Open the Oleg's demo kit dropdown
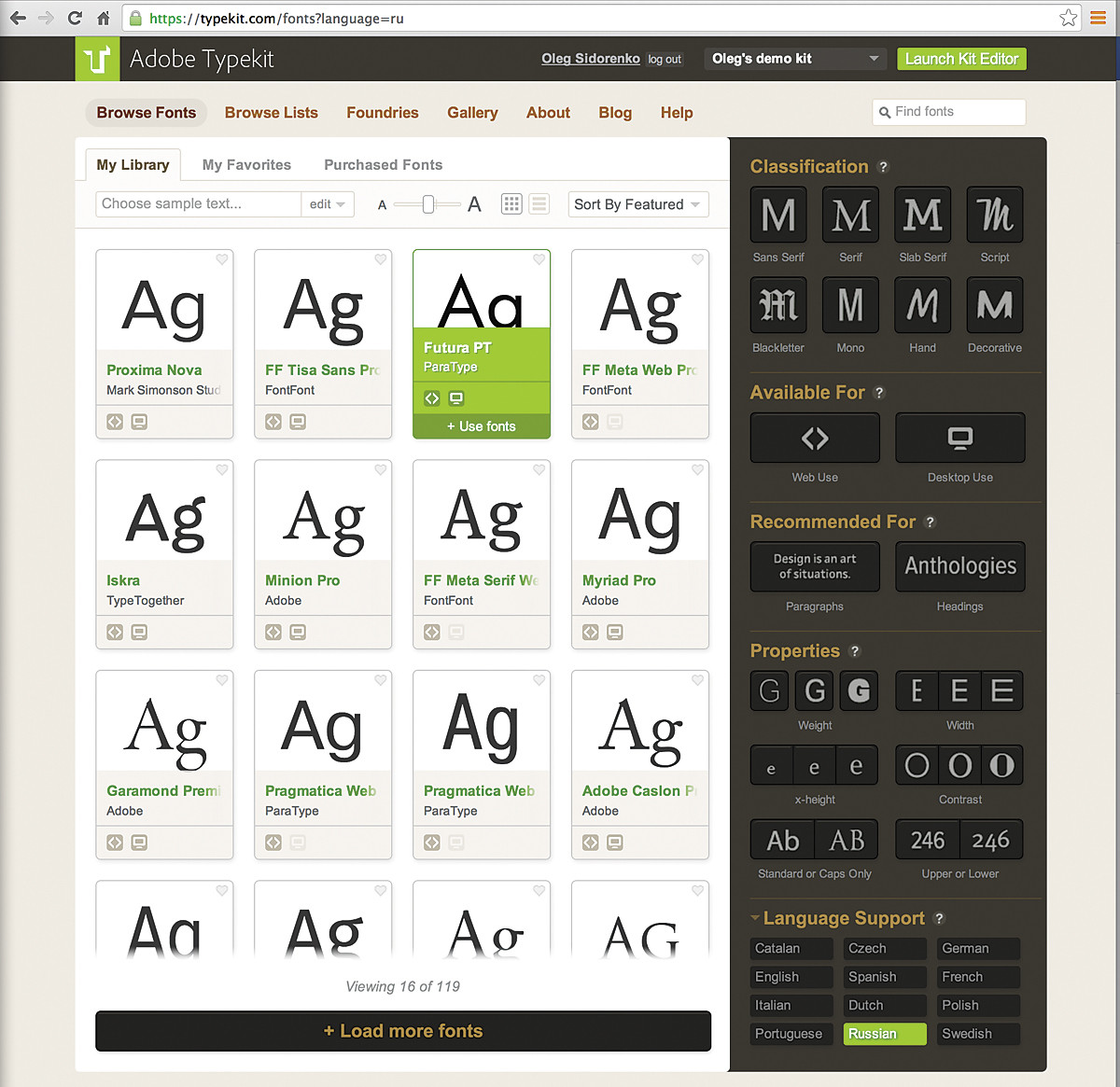This screenshot has width=1120, height=1087. (x=795, y=59)
